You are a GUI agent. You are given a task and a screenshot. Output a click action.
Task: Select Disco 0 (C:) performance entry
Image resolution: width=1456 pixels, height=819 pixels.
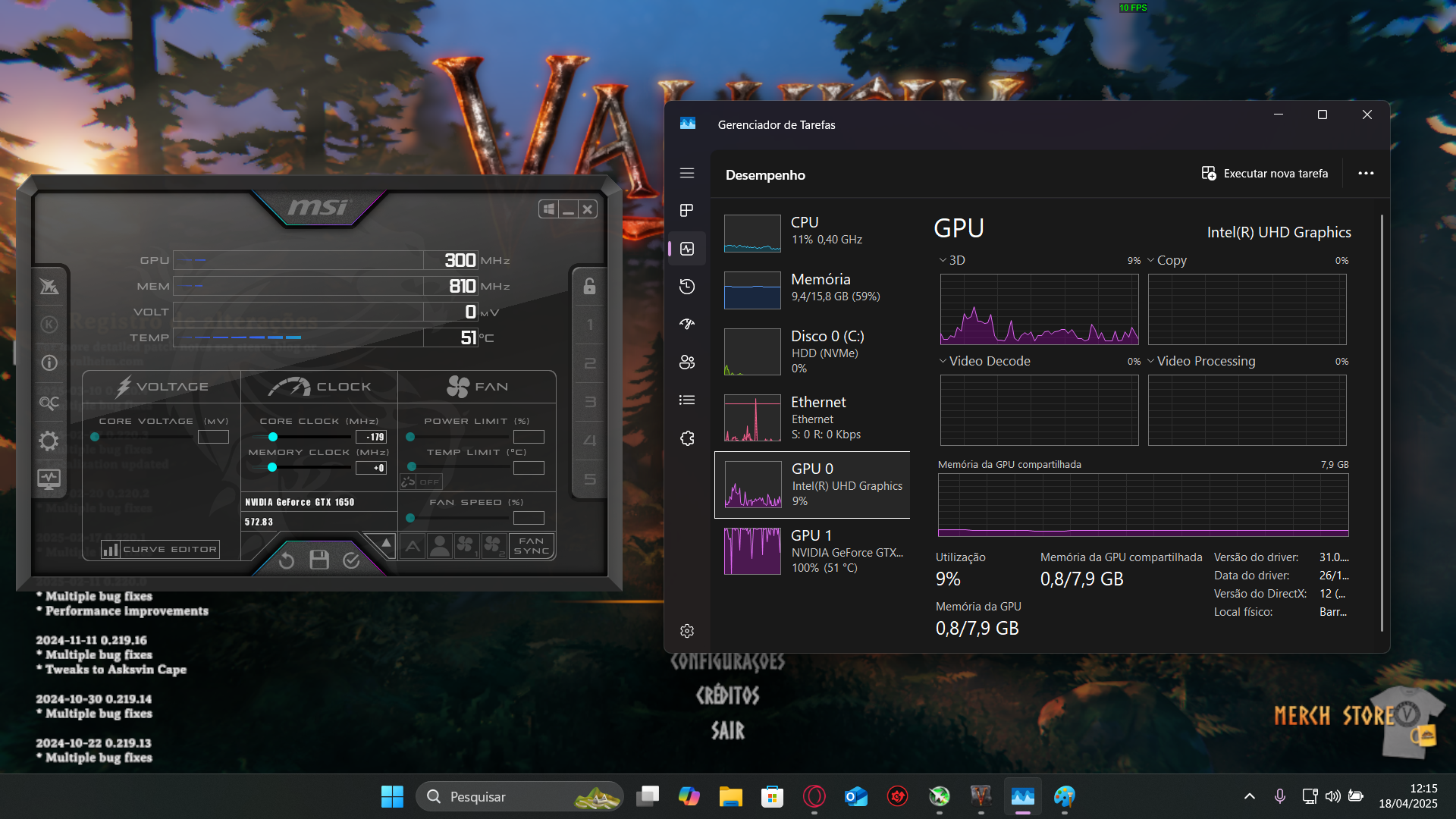[812, 352]
